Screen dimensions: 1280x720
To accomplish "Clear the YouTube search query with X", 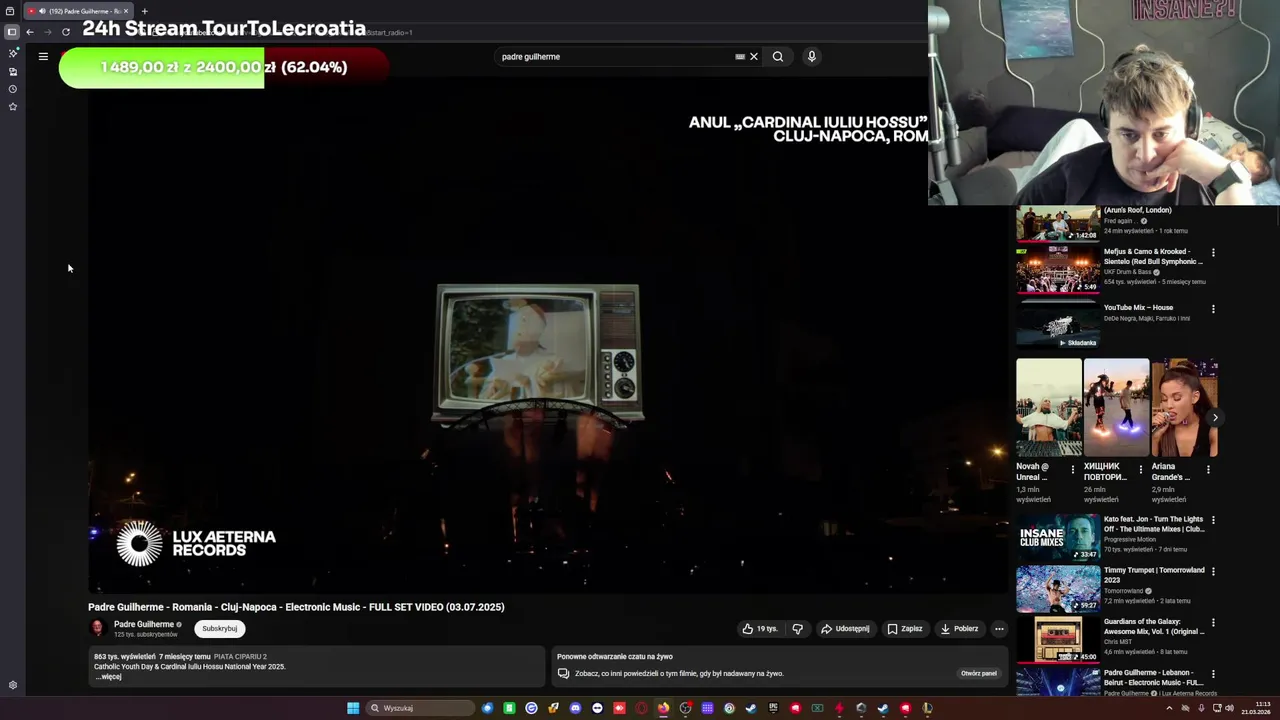I will click(754, 57).
